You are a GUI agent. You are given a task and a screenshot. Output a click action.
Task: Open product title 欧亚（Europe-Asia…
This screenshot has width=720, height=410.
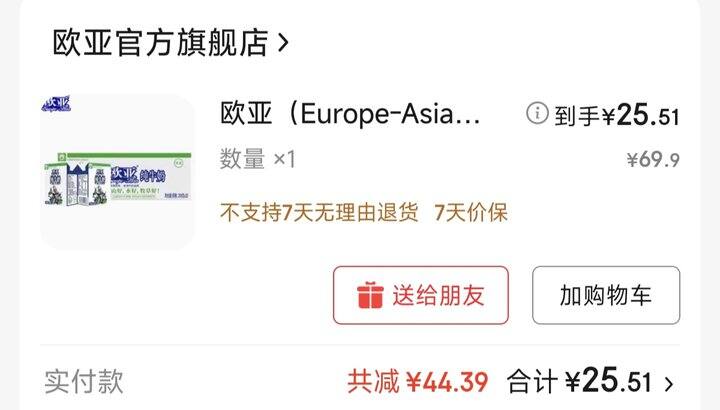click(x=350, y=113)
